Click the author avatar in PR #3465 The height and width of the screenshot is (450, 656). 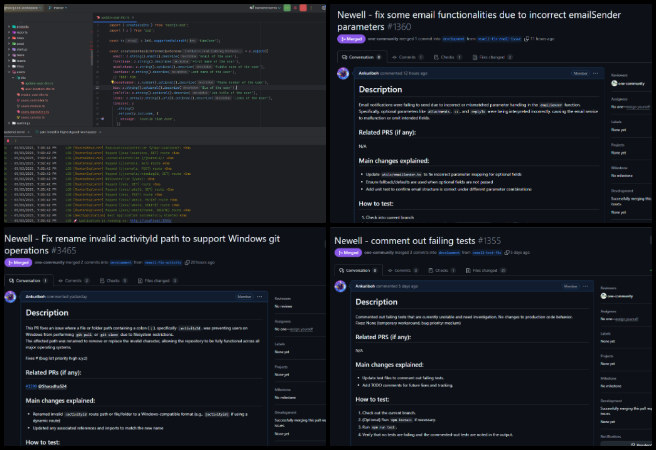[10, 297]
